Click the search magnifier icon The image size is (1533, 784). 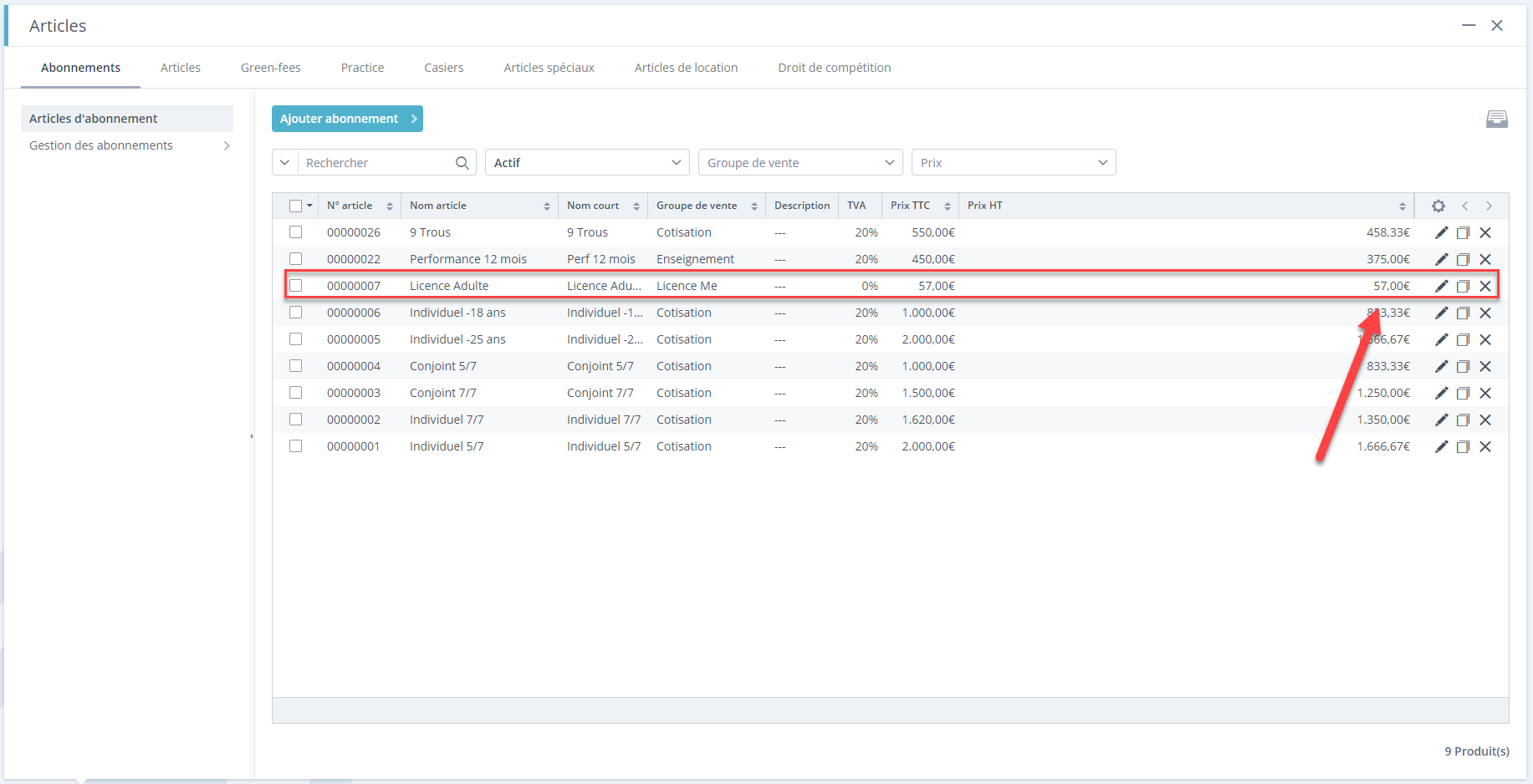(462, 162)
